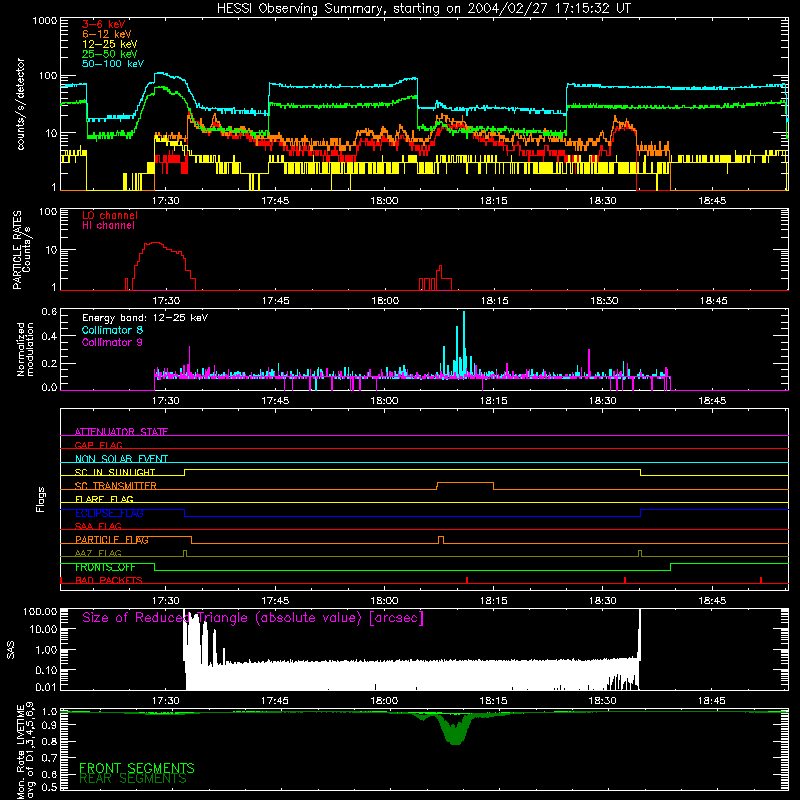Click the Size of Reduced Triangle title
The height and width of the screenshot is (800, 800).
(253, 618)
